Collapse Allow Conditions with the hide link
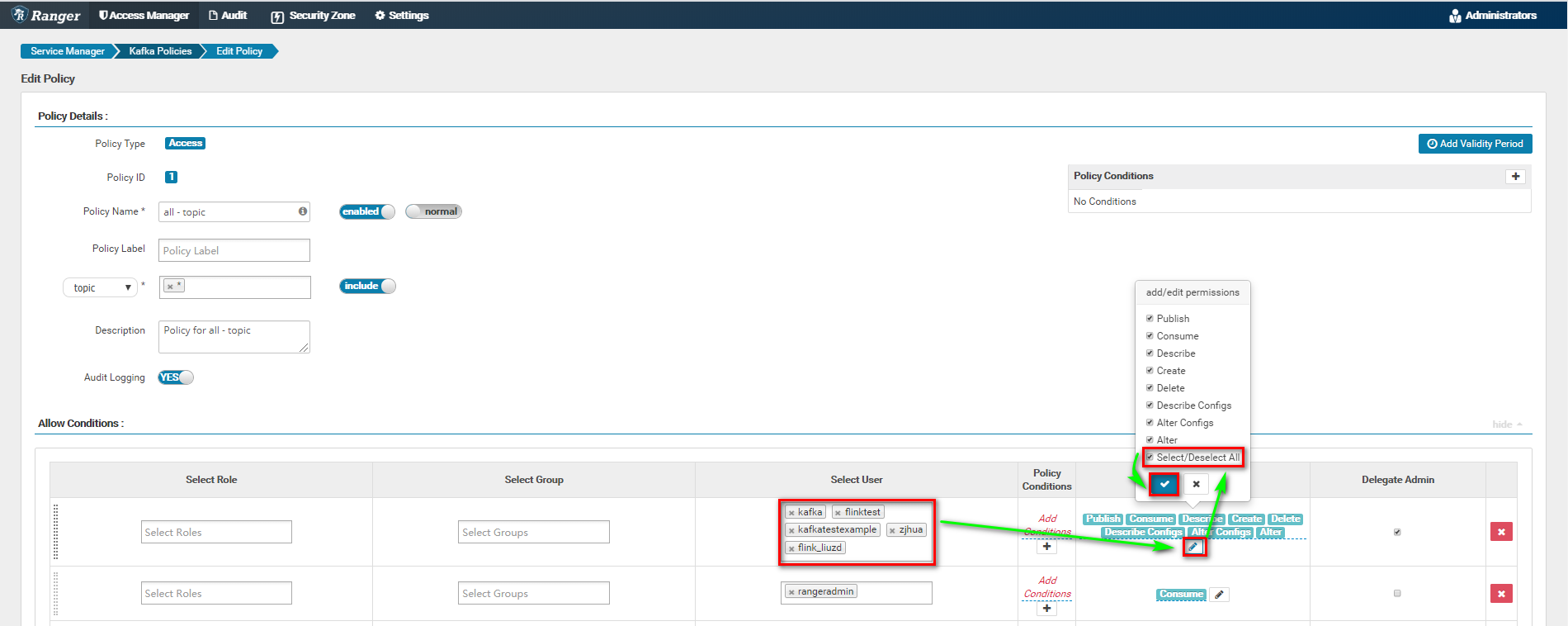1568x626 pixels. [1507, 424]
